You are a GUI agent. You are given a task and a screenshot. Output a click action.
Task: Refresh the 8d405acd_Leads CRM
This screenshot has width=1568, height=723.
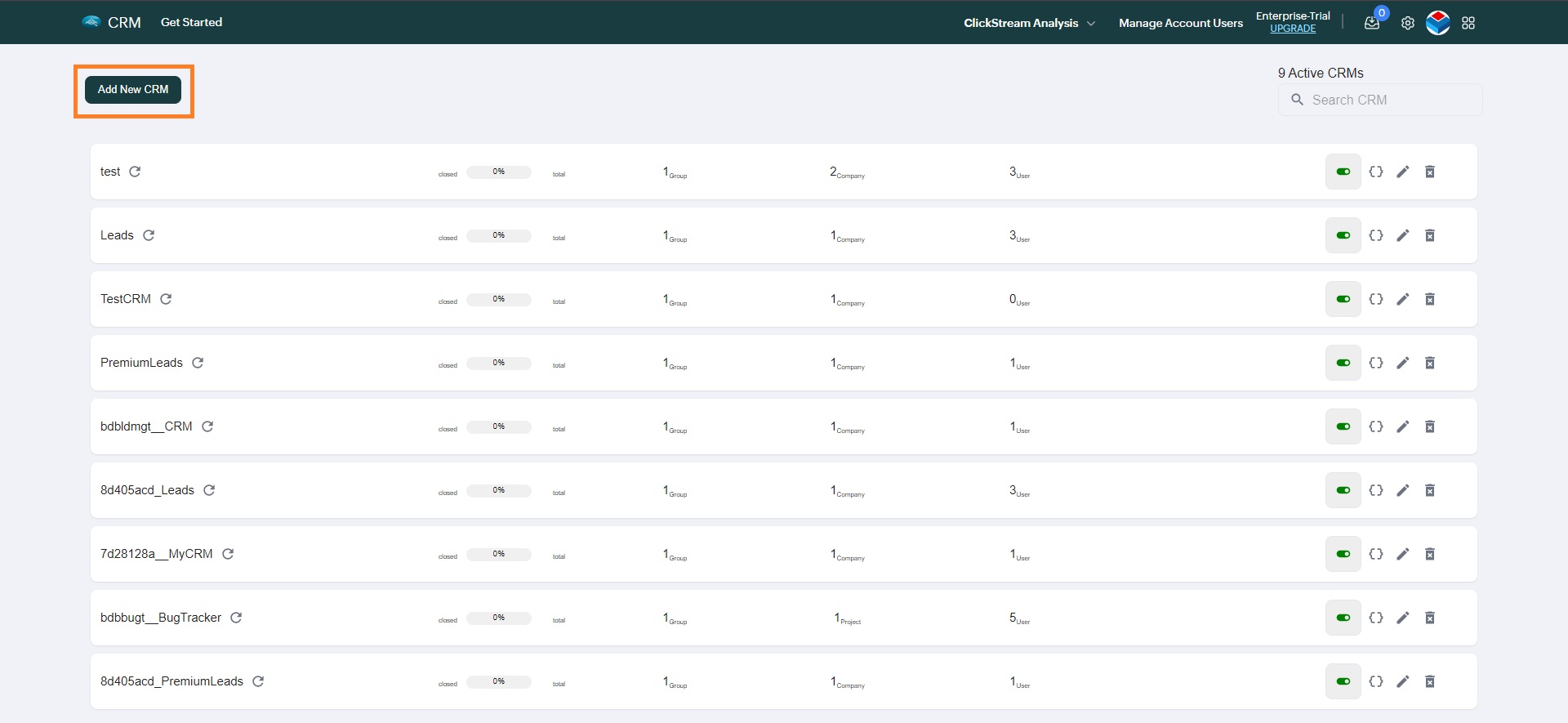[x=209, y=490]
